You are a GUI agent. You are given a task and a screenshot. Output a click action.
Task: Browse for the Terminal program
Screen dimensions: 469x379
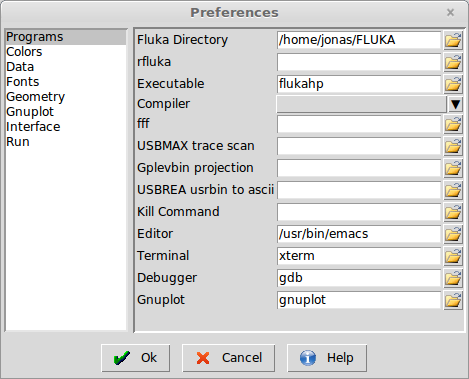click(453, 256)
